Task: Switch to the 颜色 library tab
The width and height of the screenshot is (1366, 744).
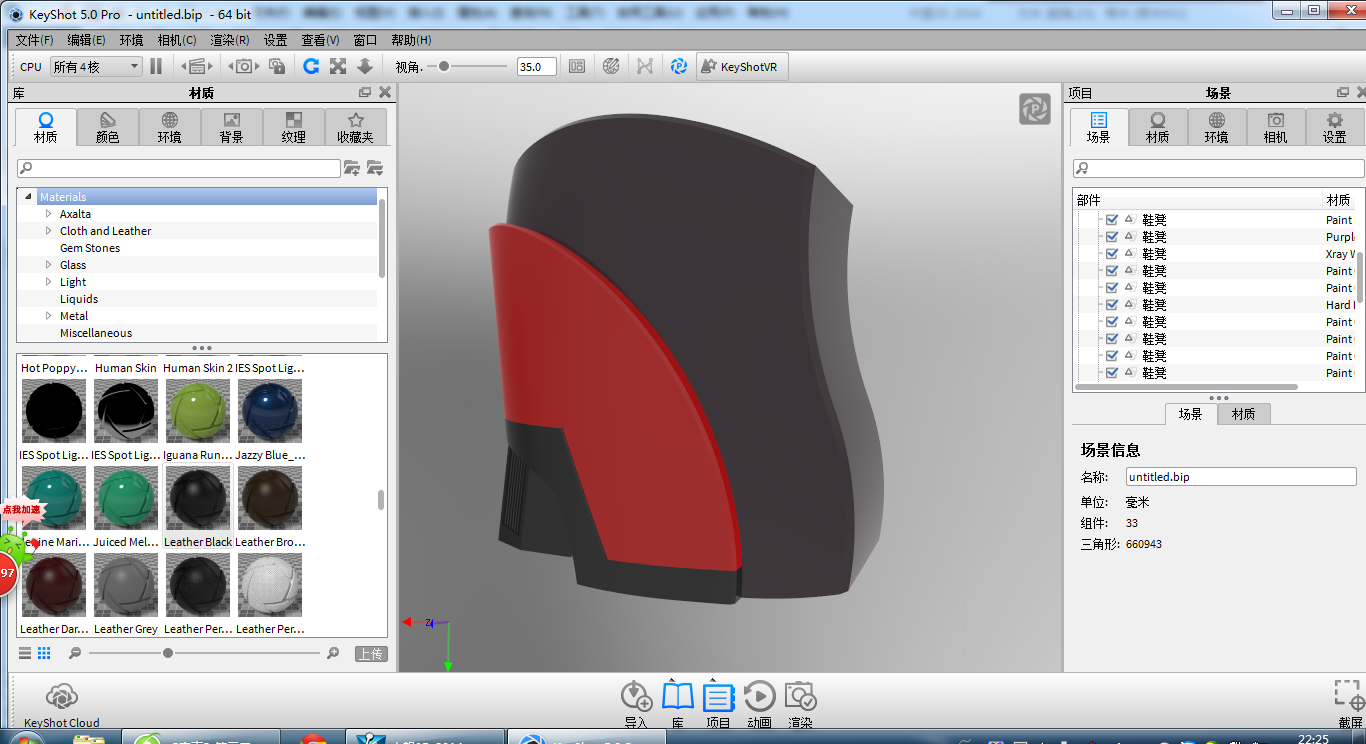Action: point(107,128)
